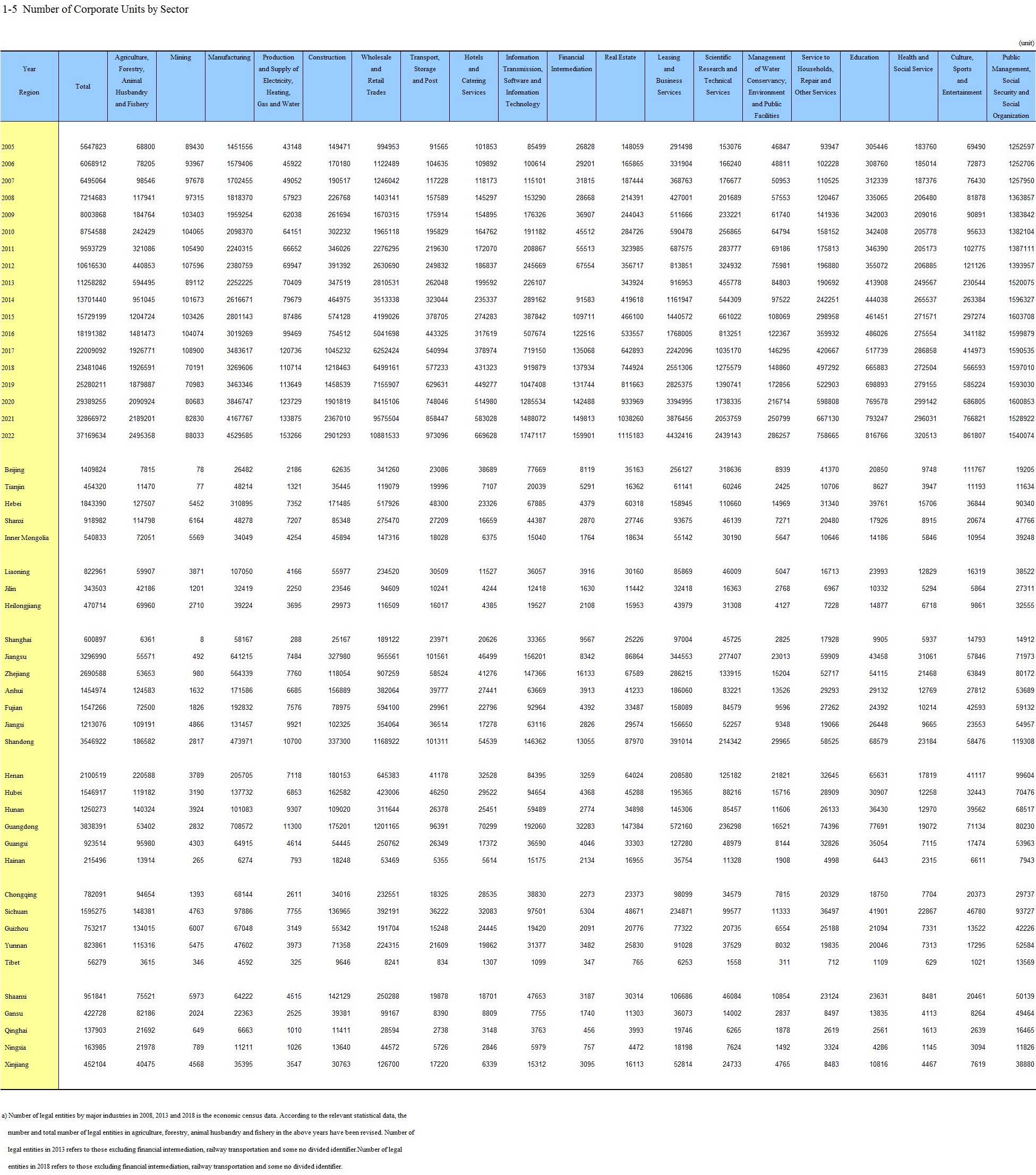1036x1175 pixels.
Task: Click the Guangxi row label
Action: 15,844
